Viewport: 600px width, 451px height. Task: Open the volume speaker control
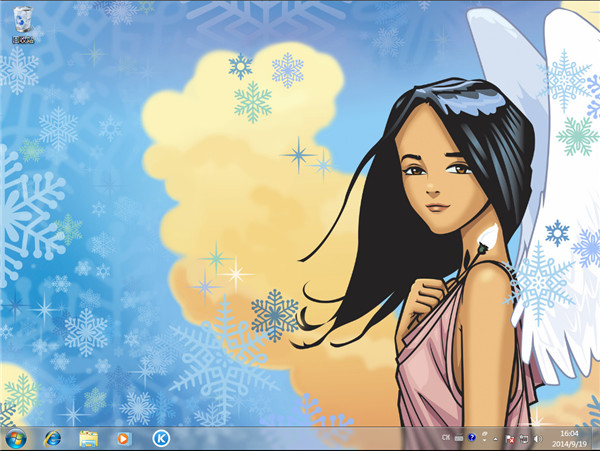537,438
